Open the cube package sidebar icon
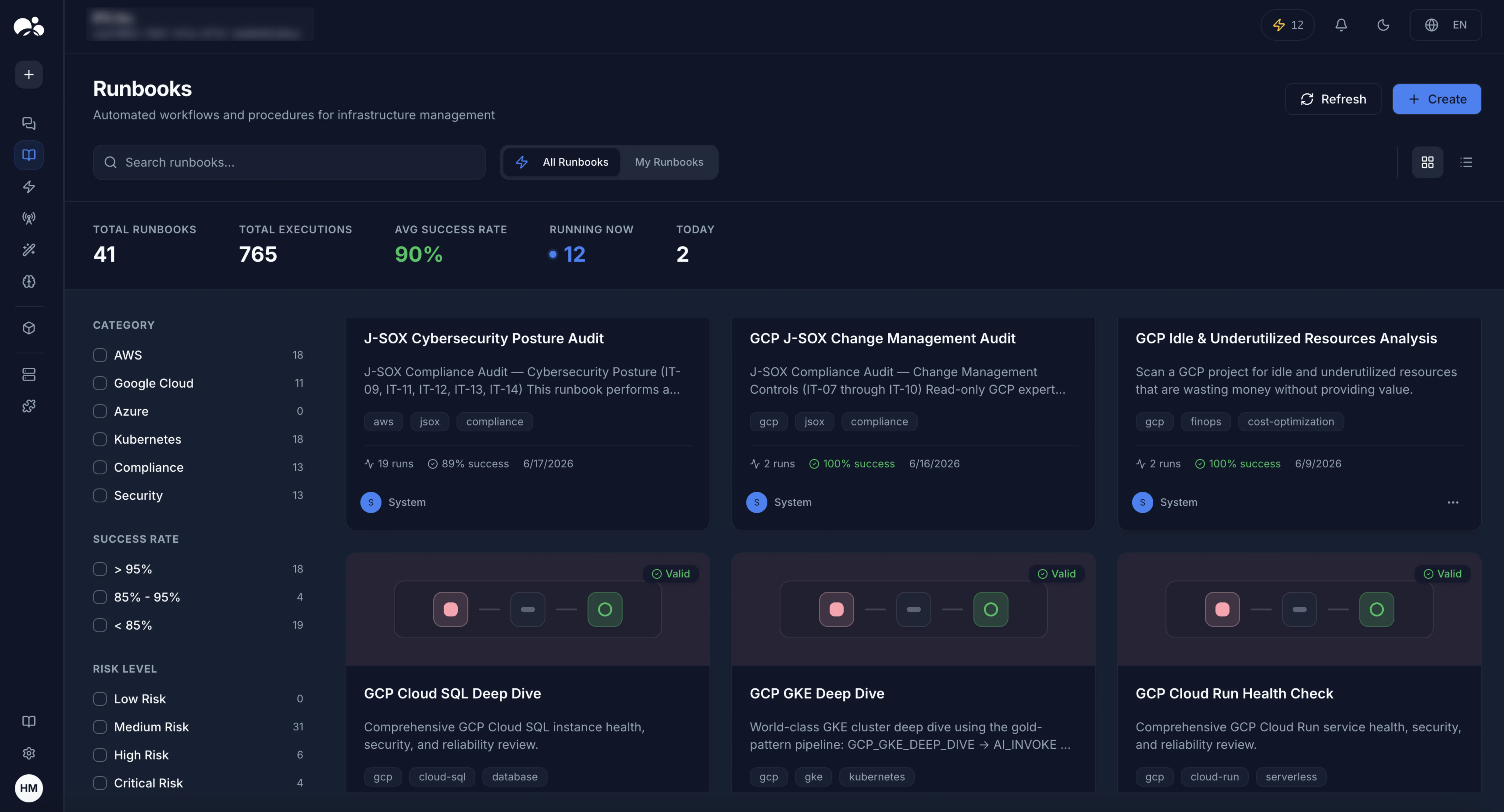 click(x=29, y=328)
